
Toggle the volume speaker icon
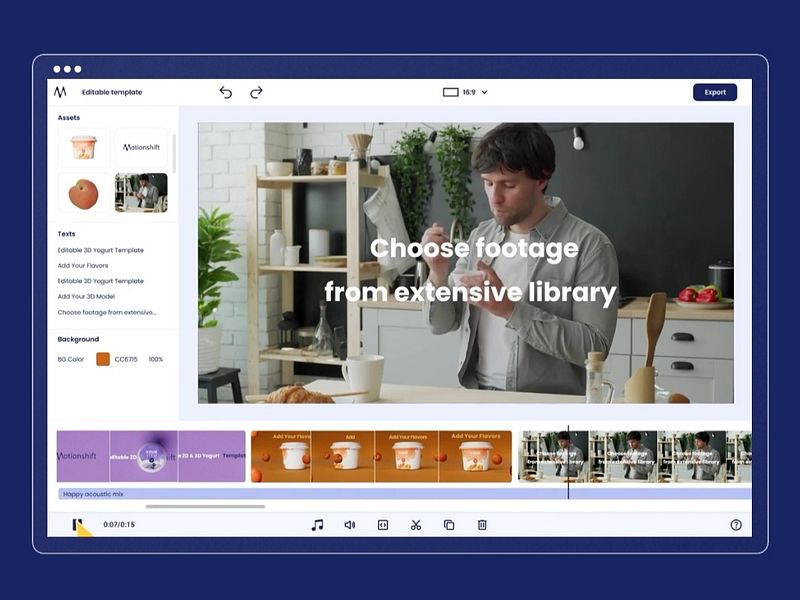click(x=349, y=525)
